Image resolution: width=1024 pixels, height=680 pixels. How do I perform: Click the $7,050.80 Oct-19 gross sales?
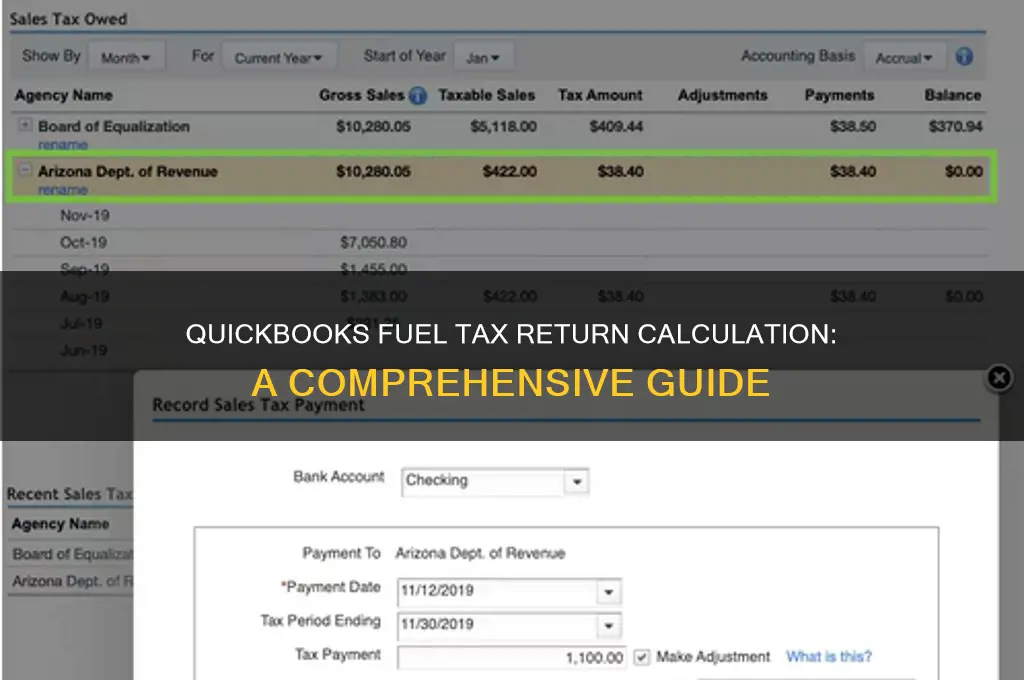374,242
